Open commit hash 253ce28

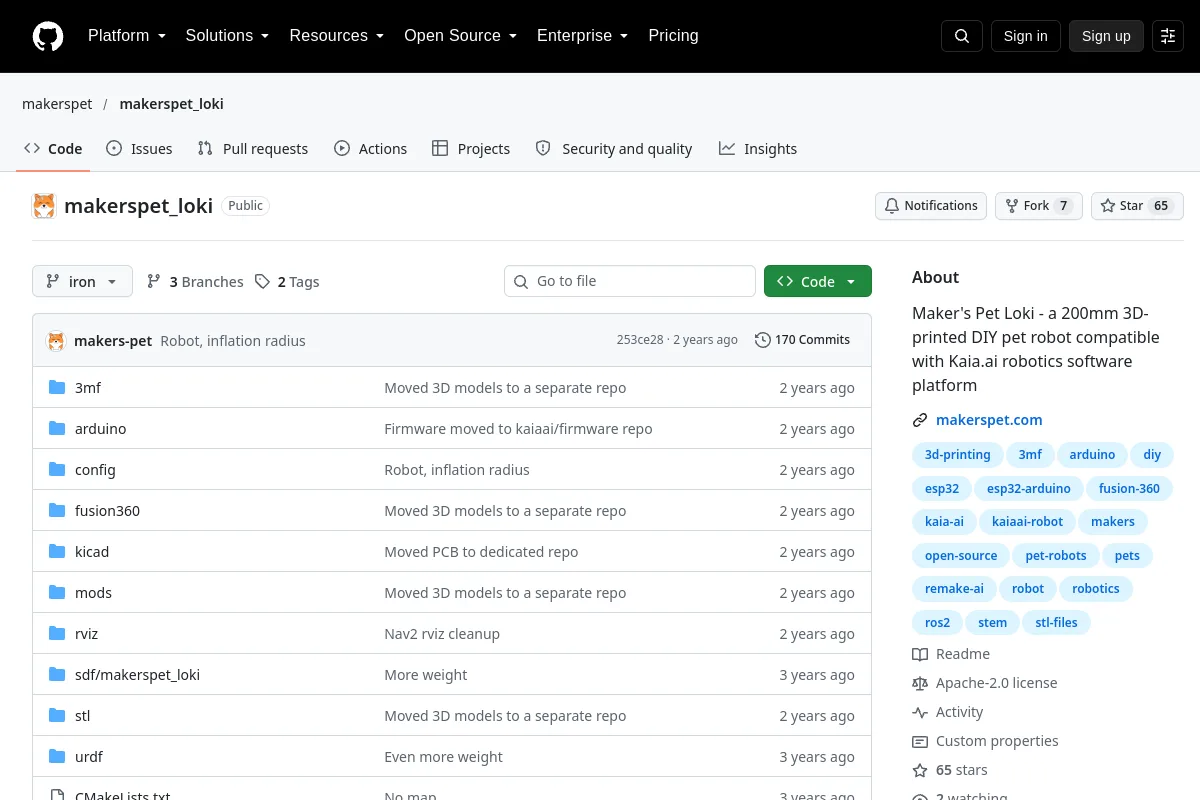coord(640,340)
